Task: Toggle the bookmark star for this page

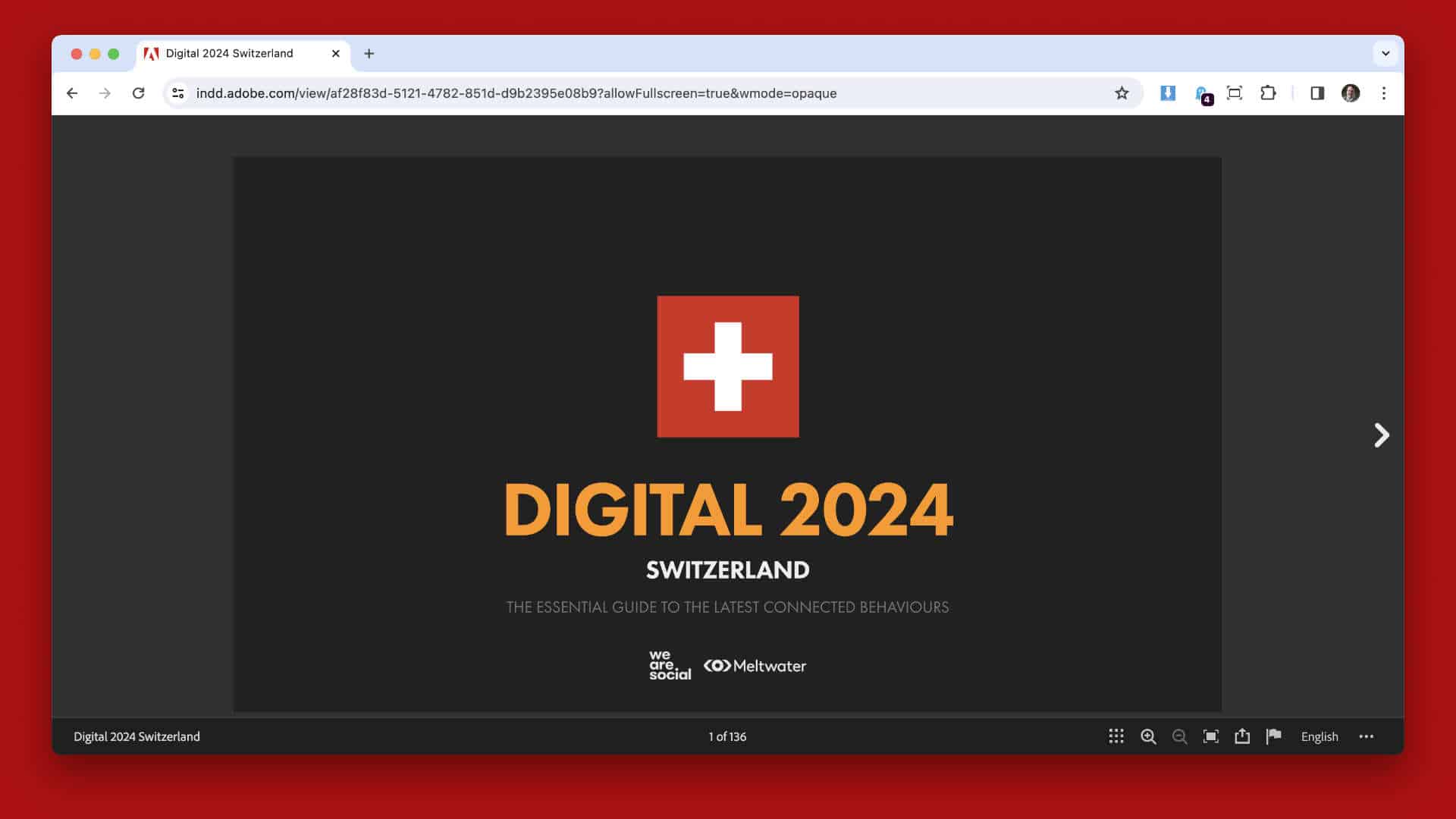Action: [1121, 93]
